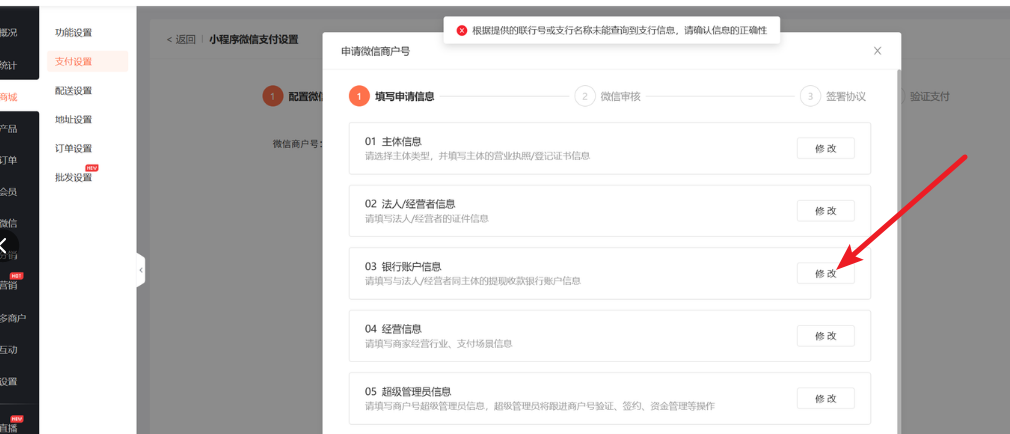The image size is (1010, 434).
Task: Click the error icon in the toast
Action: pos(461,30)
